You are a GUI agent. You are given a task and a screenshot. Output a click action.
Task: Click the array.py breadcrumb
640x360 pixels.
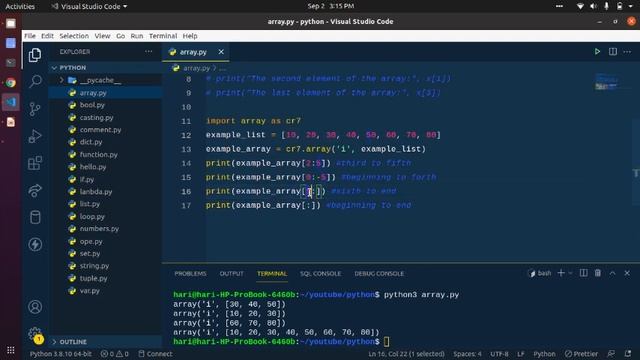tap(196, 68)
